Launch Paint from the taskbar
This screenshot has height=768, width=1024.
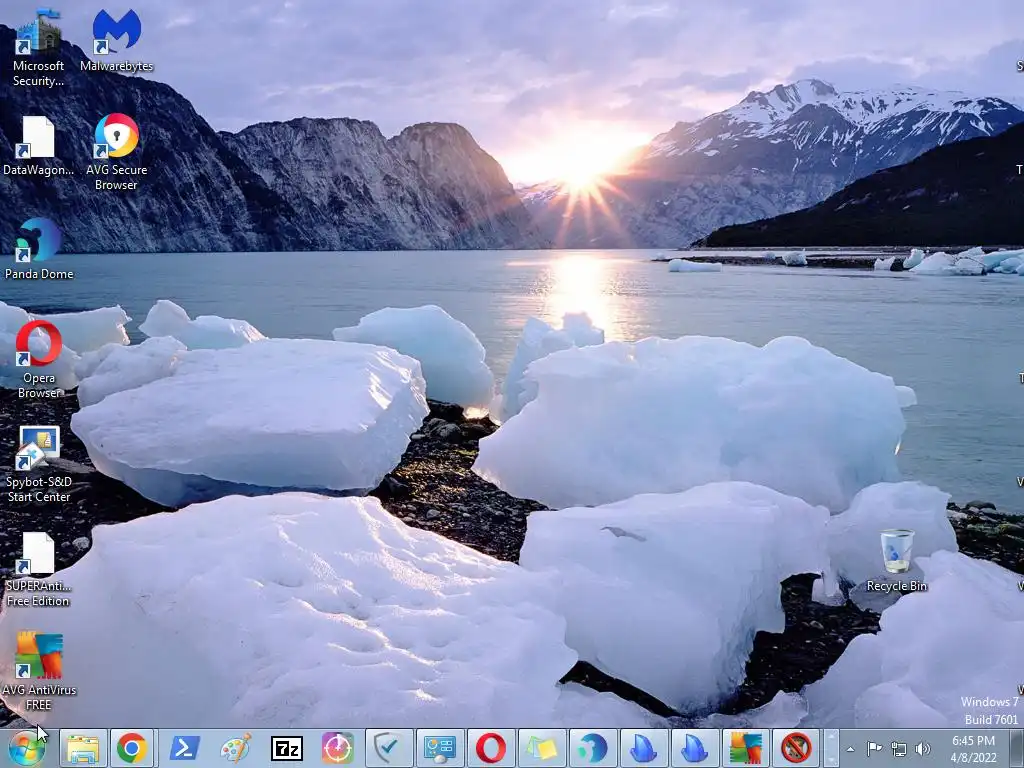[x=236, y=748]
